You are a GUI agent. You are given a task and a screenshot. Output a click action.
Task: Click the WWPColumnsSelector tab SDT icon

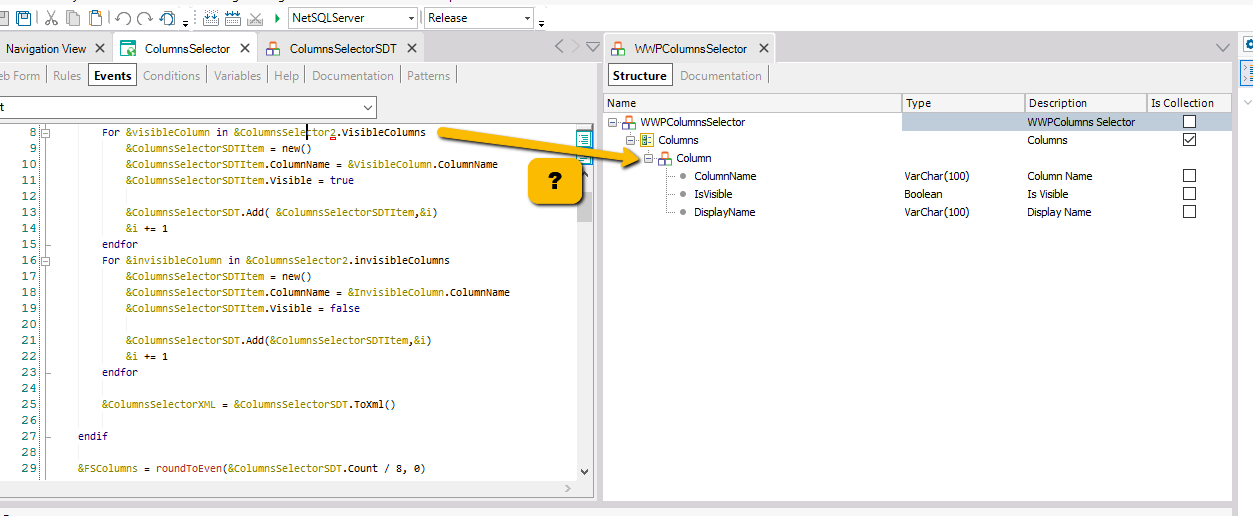coord(618,48)
